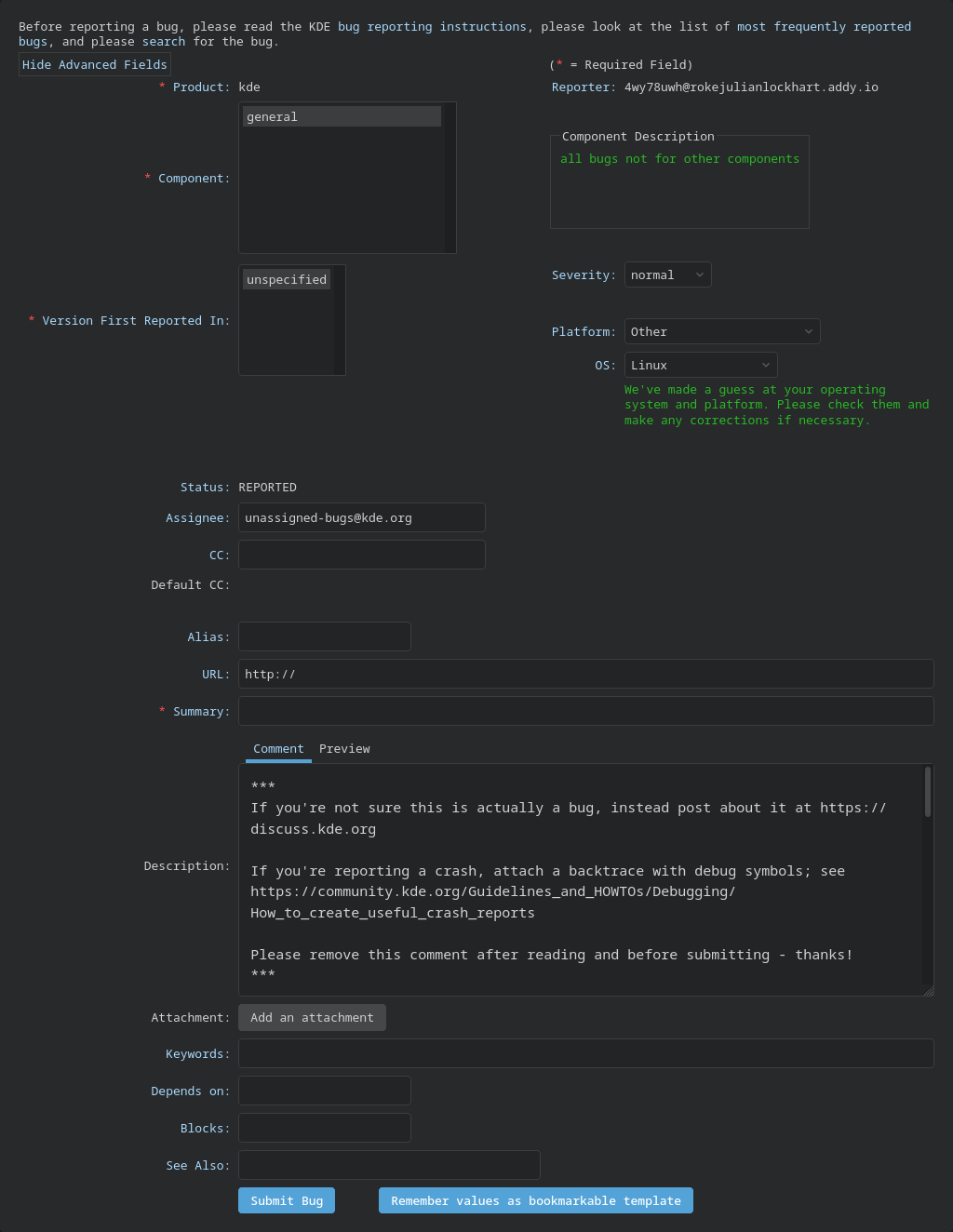Click the Component list scrollbar
The height and width of the screenshot is (1232, 953).
[450, 178]
